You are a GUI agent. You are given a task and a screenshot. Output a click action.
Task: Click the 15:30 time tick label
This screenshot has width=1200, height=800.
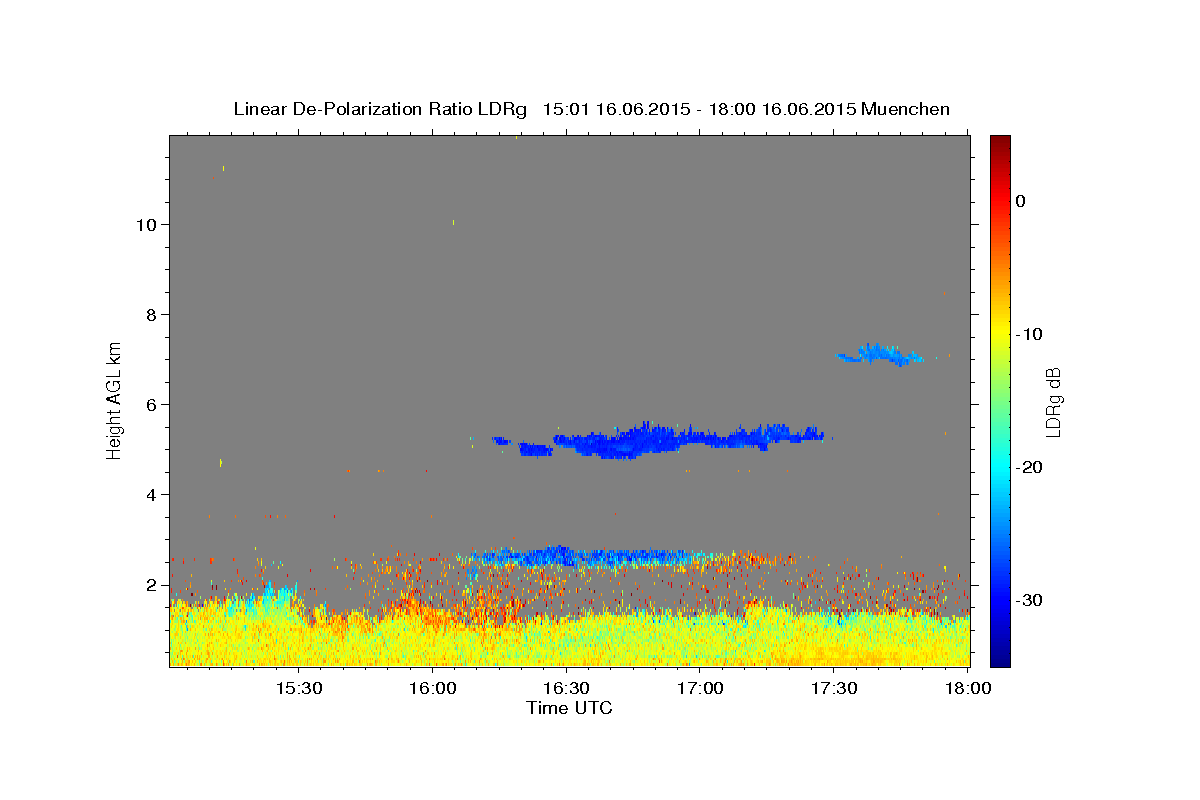pos(298,689)
